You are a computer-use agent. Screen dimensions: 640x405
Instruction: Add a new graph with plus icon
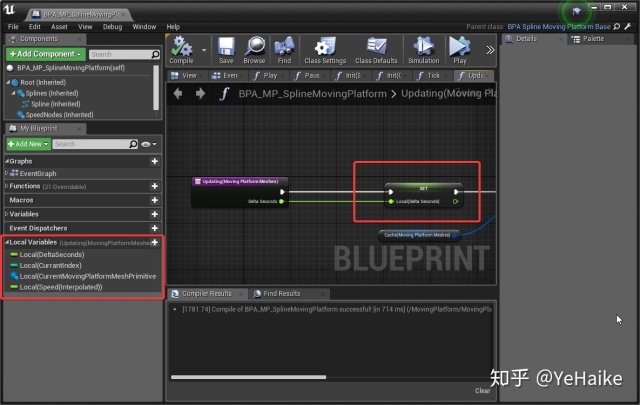(x=155, y=161)
